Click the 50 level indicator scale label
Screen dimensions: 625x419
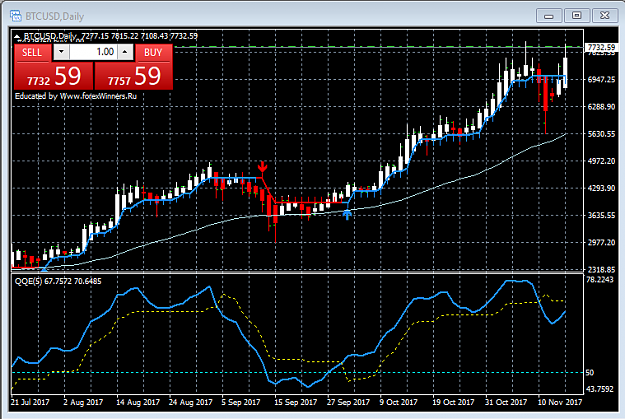coord(590,372)
